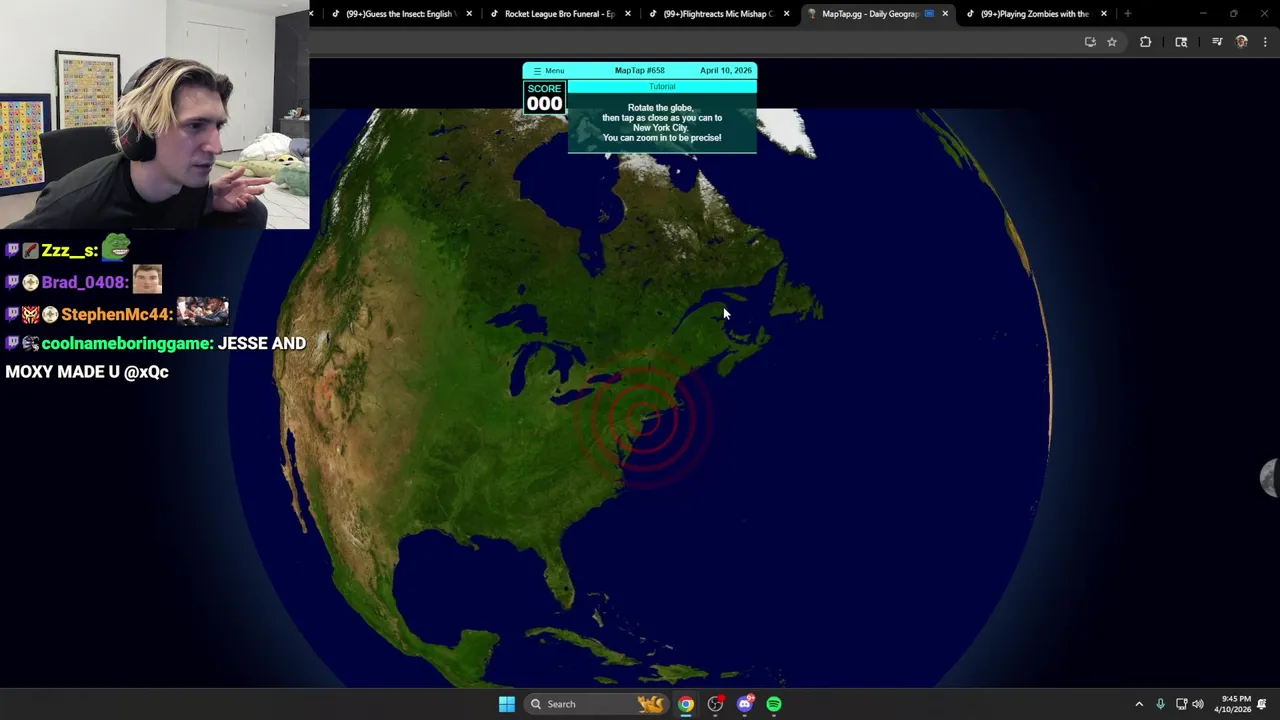
Task: Open the notification bell in system tray
Action: tap(1262, 704)
